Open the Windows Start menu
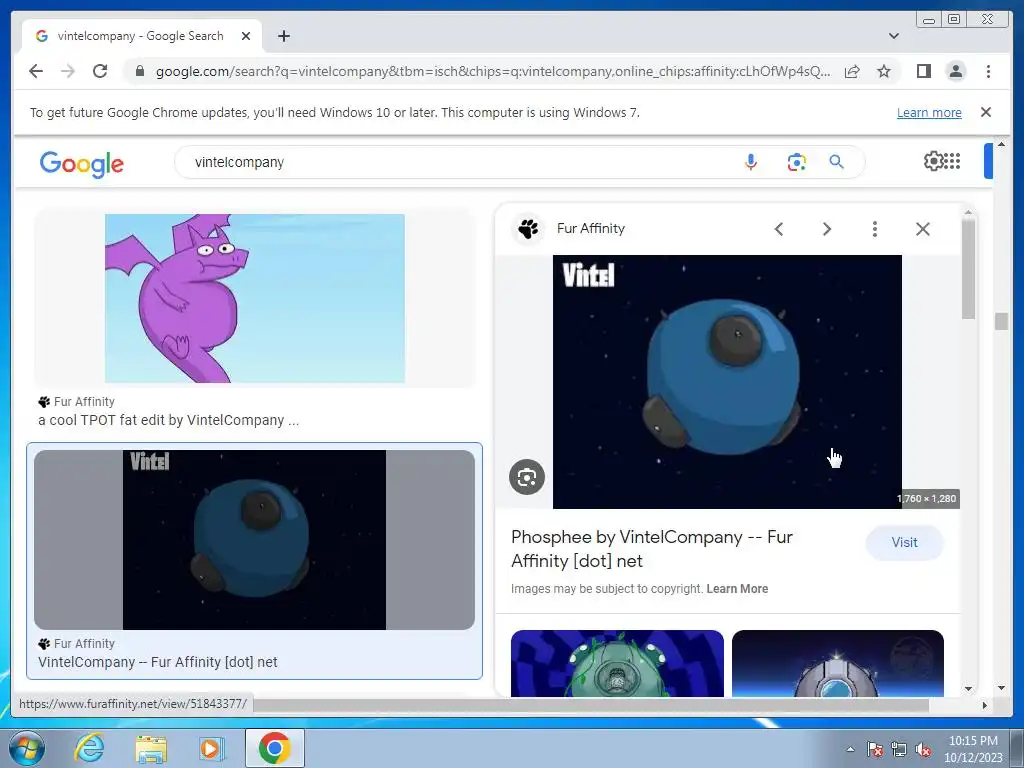The height and width of the screenshot is (768, 1024). point(27,748)
